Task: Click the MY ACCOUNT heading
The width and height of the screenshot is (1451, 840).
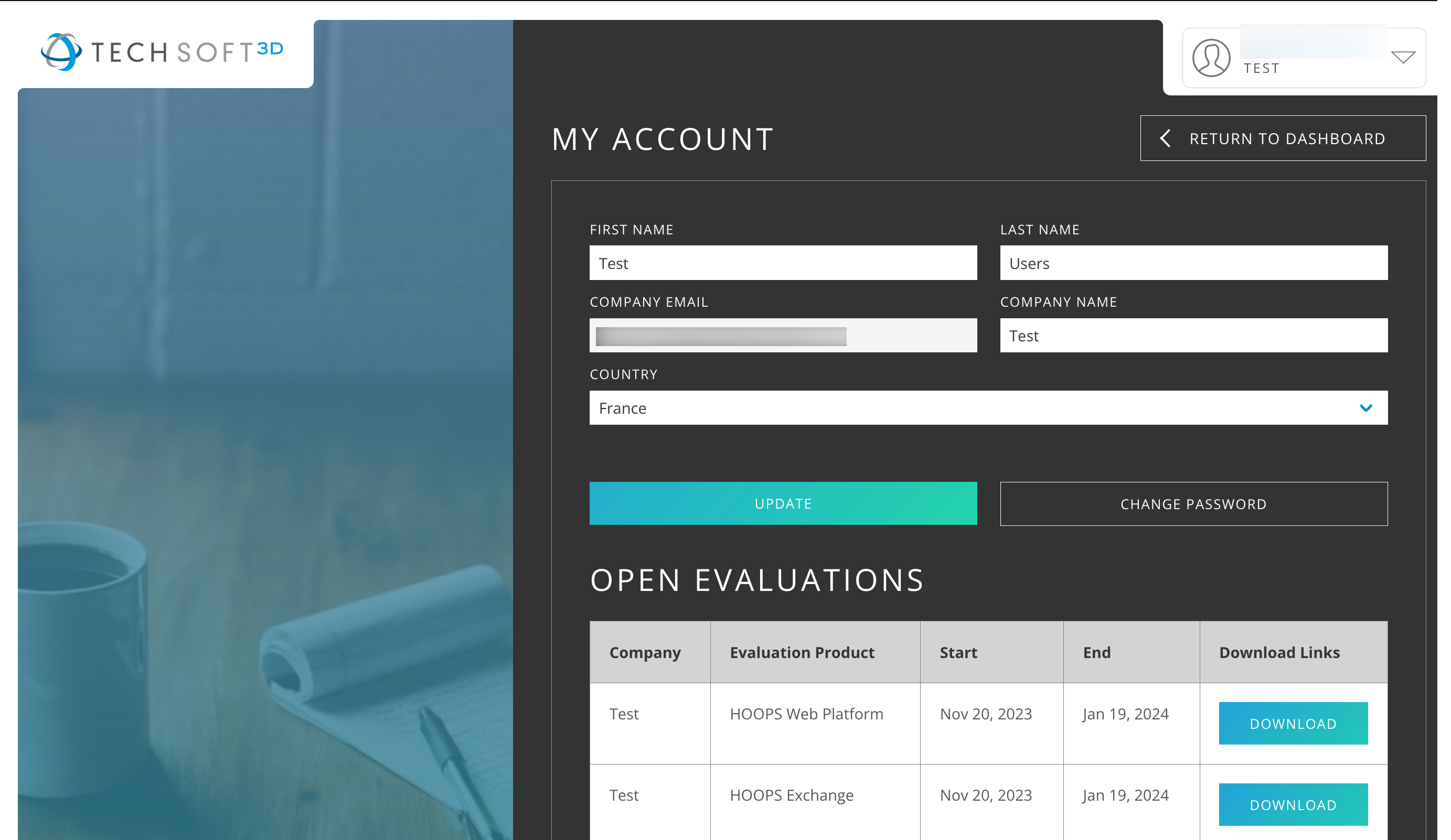Action: pos(663,139)
